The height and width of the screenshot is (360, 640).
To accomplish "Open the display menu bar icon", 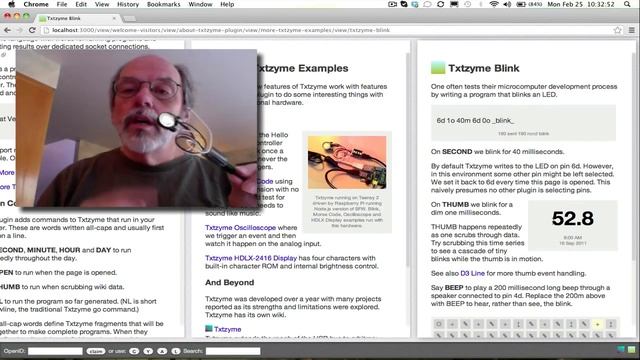I will click(x=454, y=4).
